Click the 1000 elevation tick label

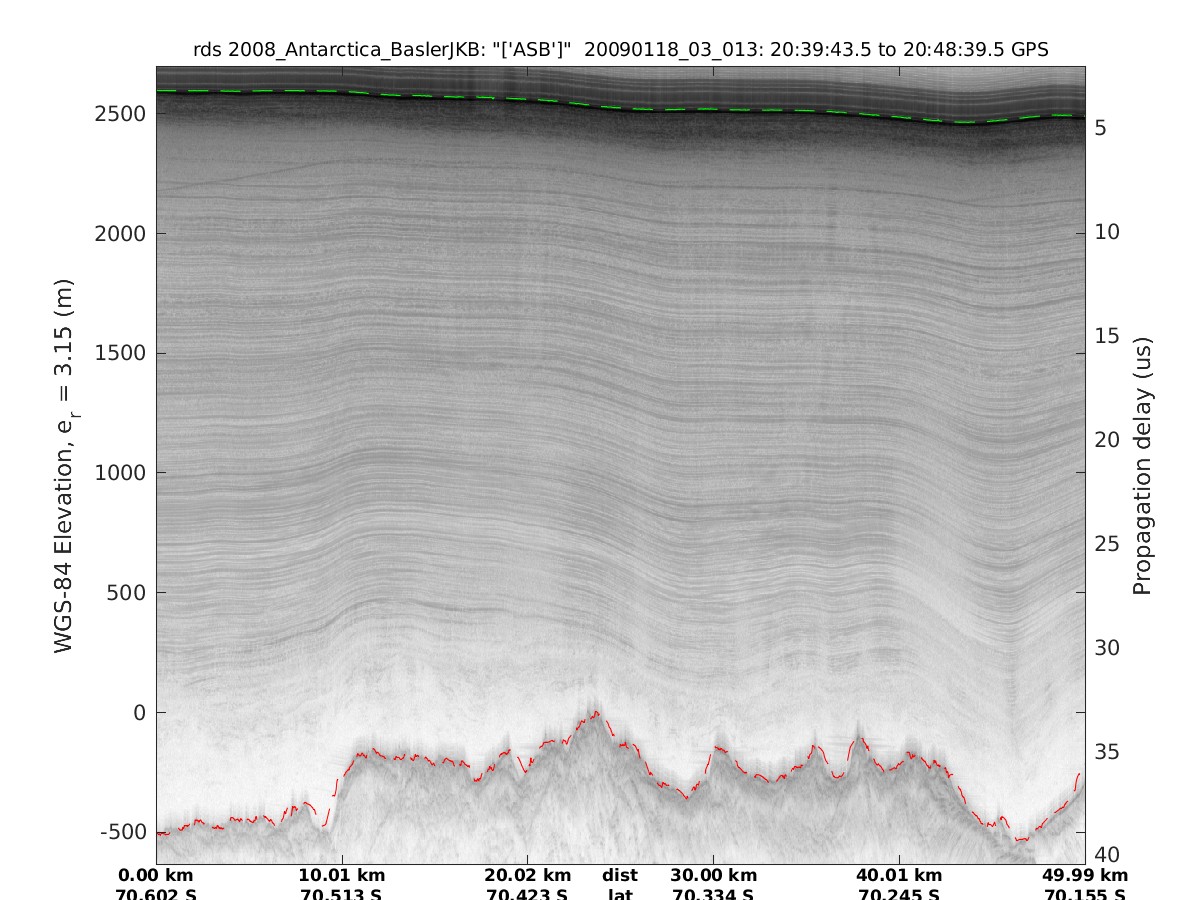tap(120, 473)
